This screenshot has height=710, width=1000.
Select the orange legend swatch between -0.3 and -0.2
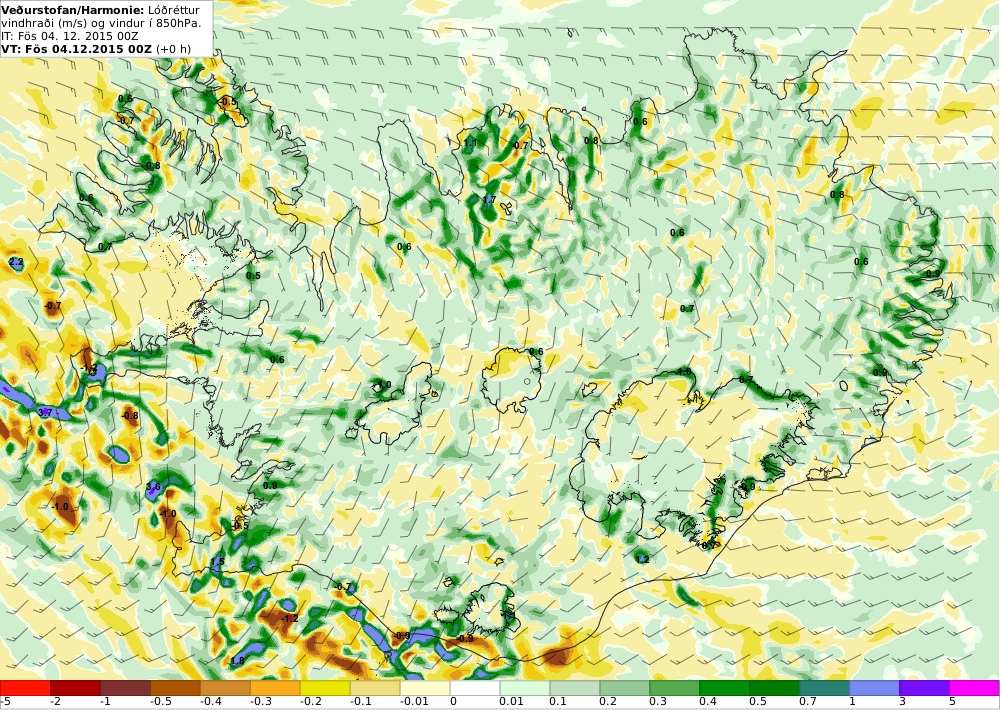(x=275, y=688)
